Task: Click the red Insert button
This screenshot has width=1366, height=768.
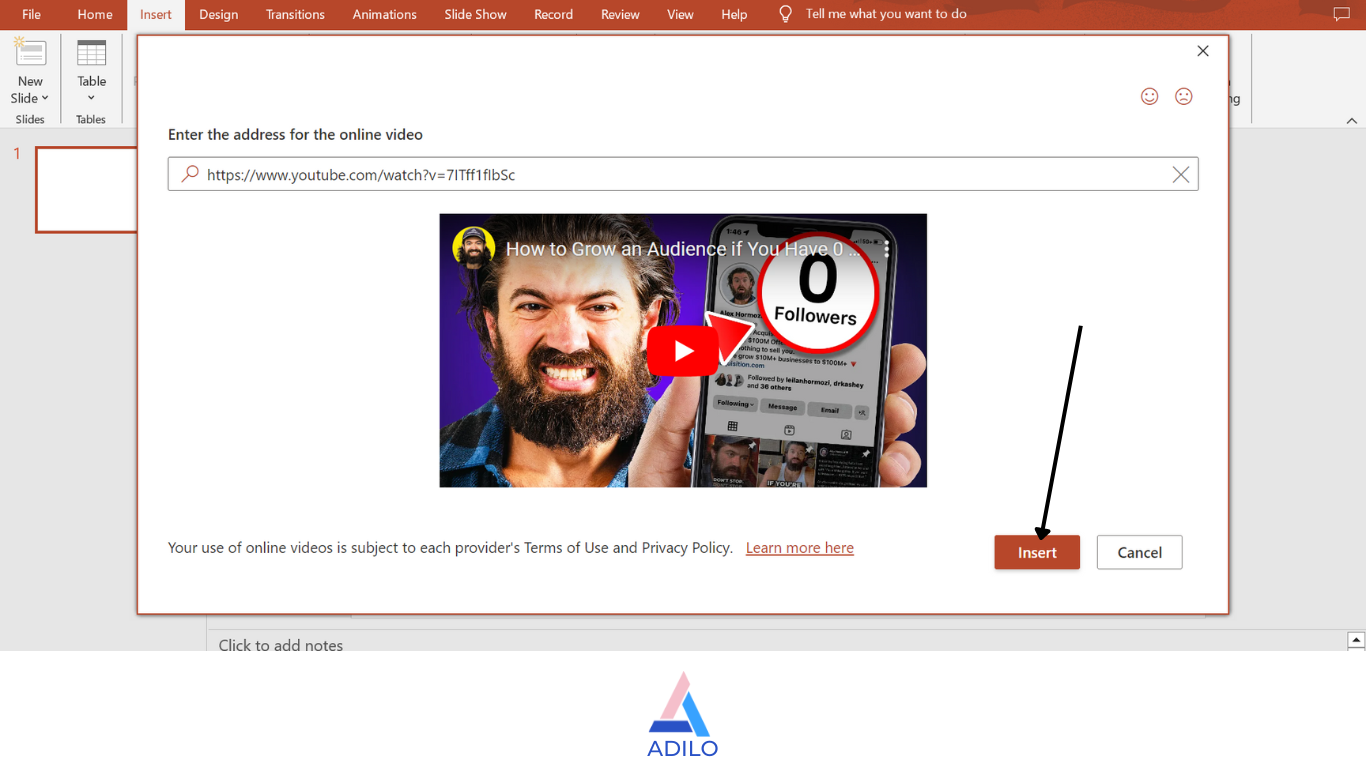Action: (1037, 552)
